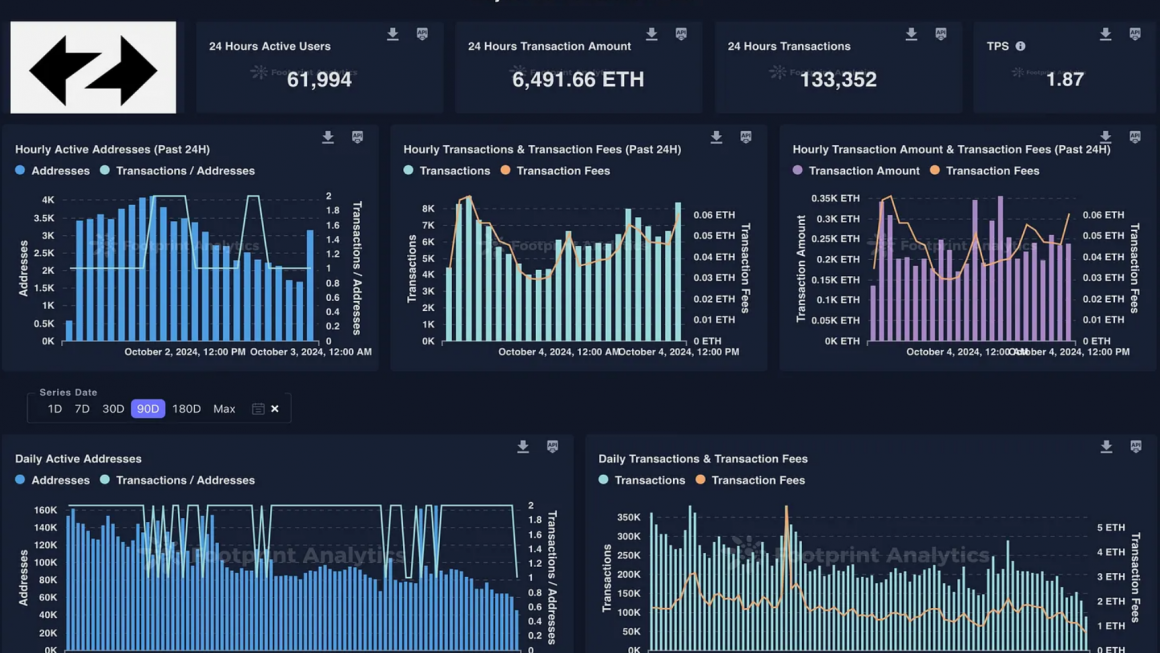Download the 24 Hours Transactions card
The image size is (1160, 653).
click(911, 34)
